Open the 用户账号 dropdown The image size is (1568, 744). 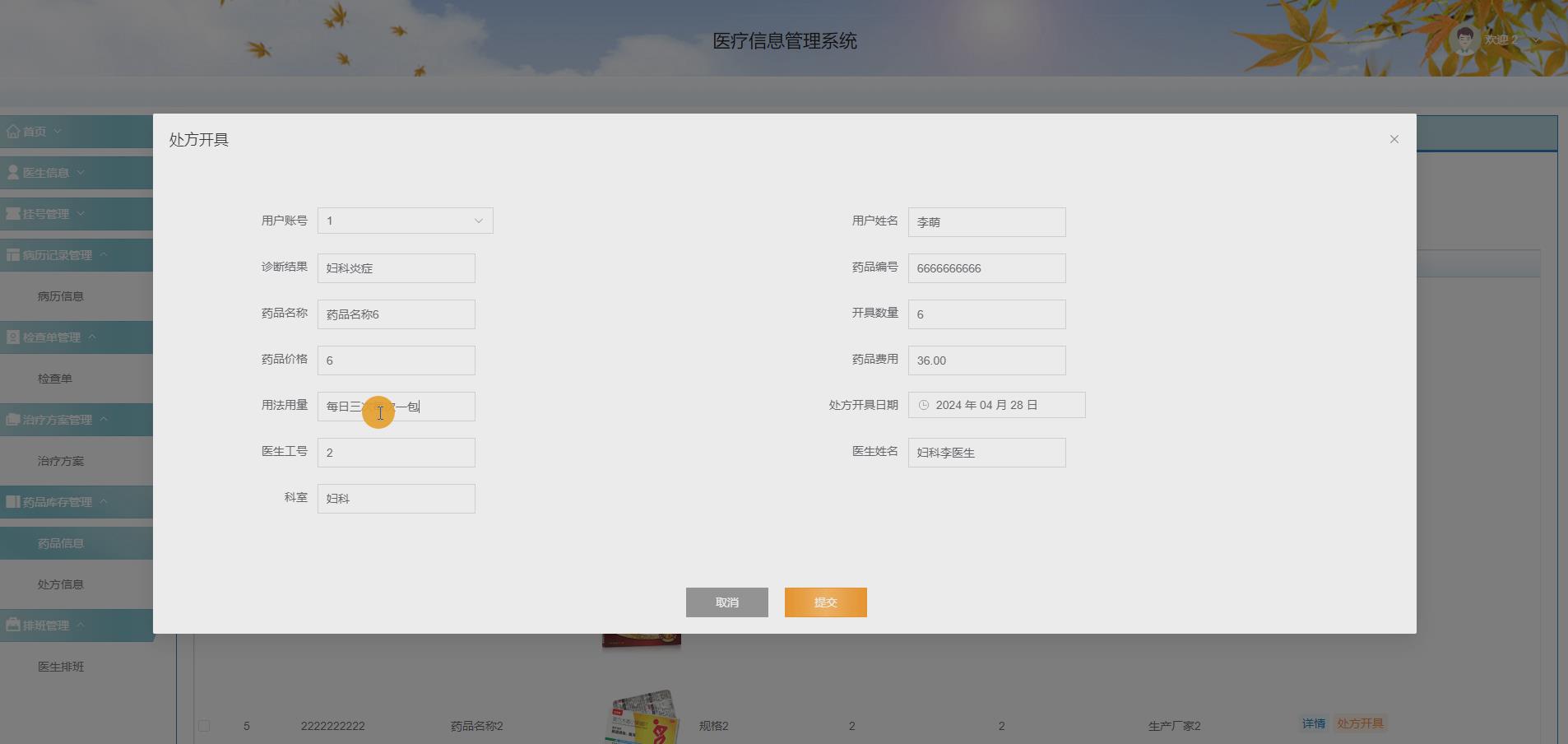click(403, 220)
